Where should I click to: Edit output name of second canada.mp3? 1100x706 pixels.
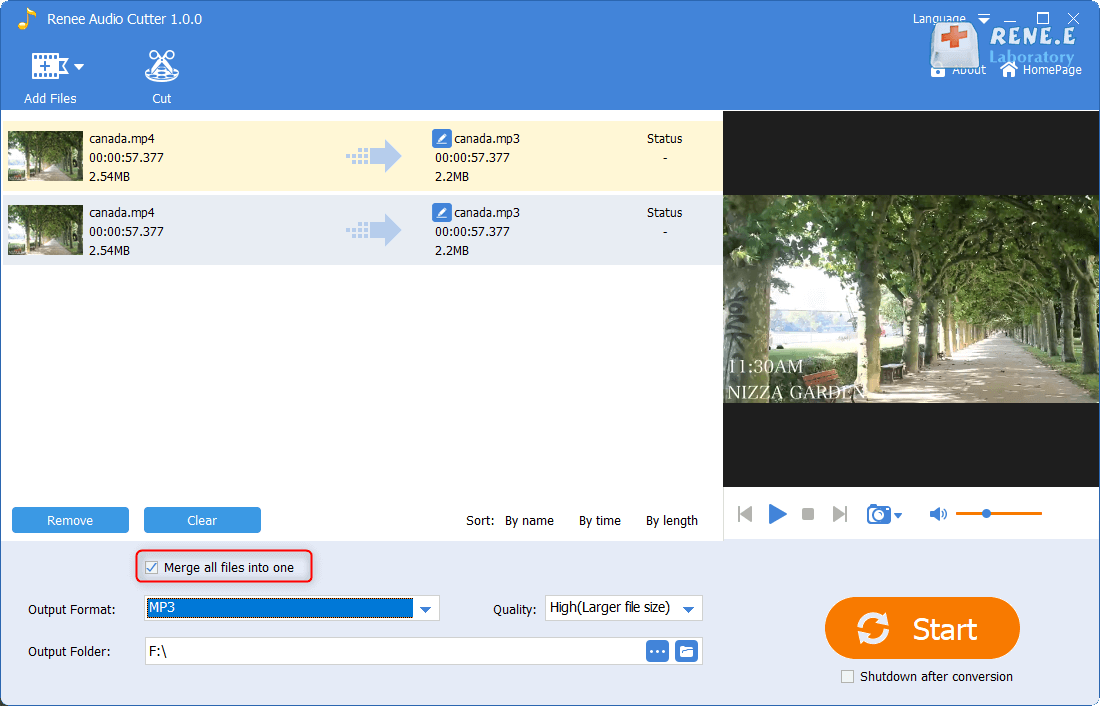[441, 212]
